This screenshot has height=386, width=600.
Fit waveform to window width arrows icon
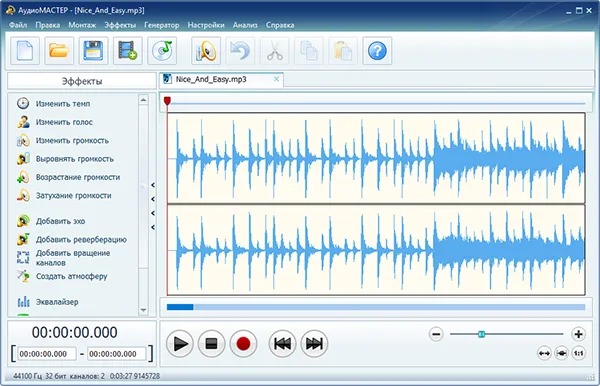click(x=544, y=353)
